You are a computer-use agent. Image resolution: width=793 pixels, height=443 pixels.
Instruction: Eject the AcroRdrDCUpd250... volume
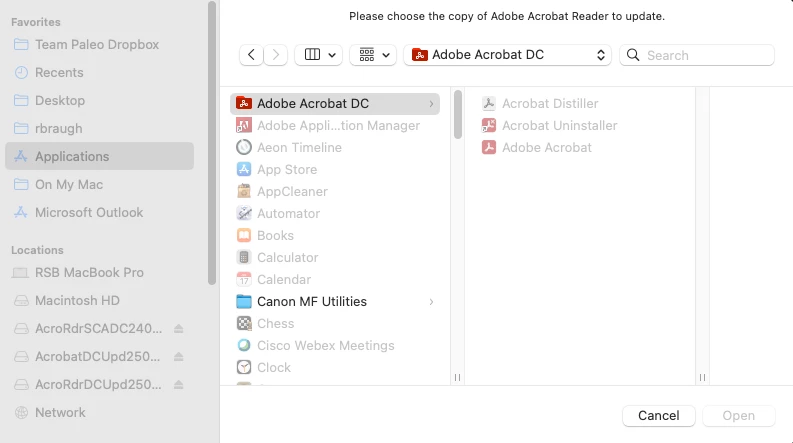tap(179, 385)
